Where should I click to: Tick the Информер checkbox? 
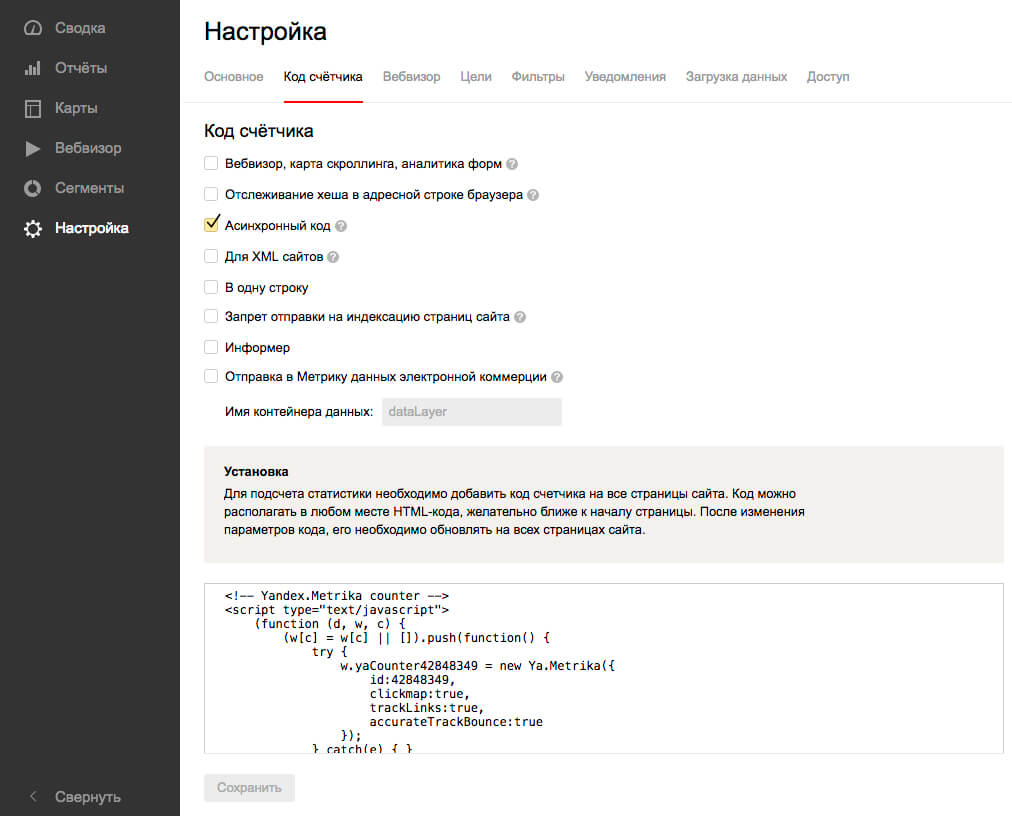pos(211,347)
